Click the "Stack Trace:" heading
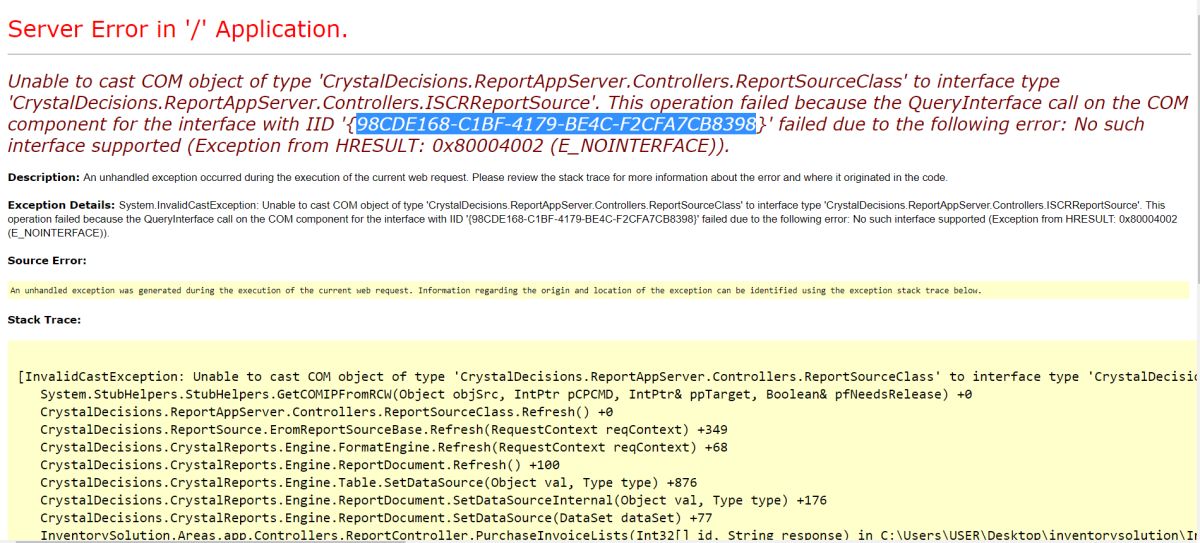The height and width of the screenshot is (543, 1200). [44, 320]
